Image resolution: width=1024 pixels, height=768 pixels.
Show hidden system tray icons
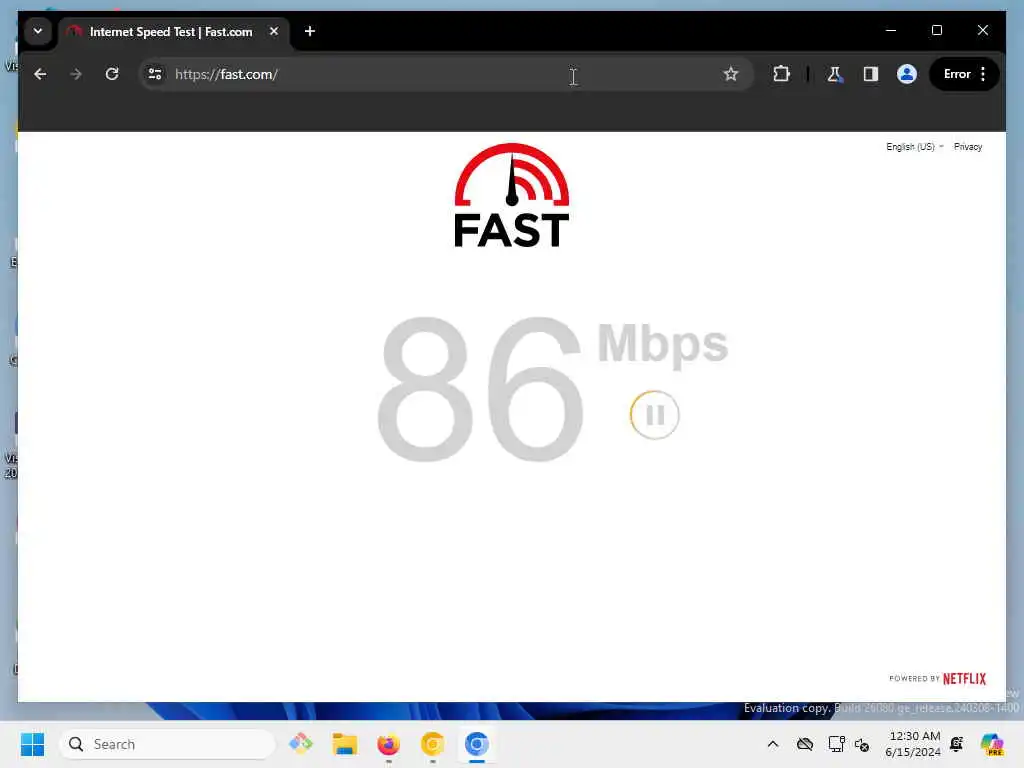tap(773, 744)
